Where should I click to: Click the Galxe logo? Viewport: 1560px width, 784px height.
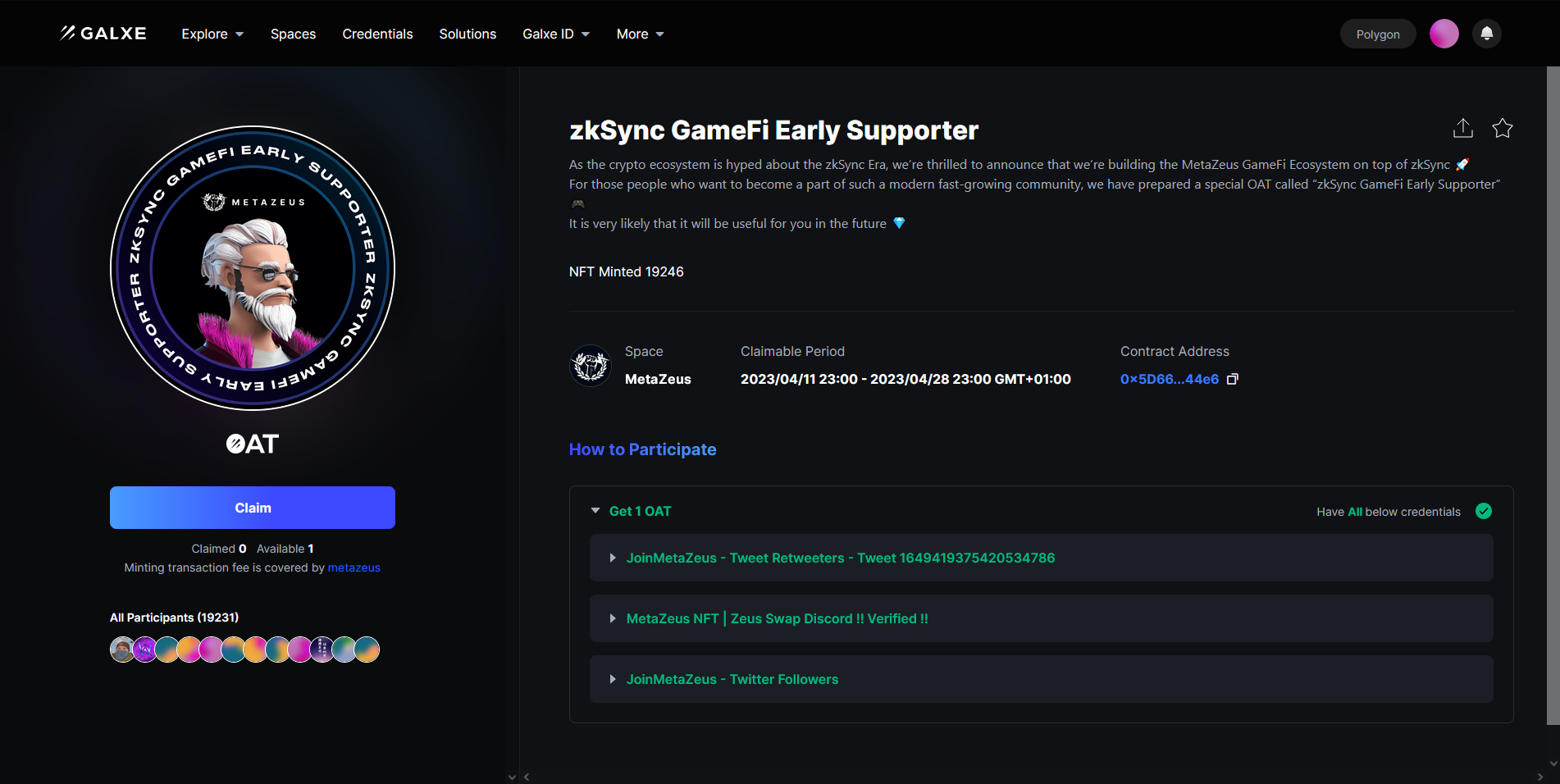click(x=103, y=34)
